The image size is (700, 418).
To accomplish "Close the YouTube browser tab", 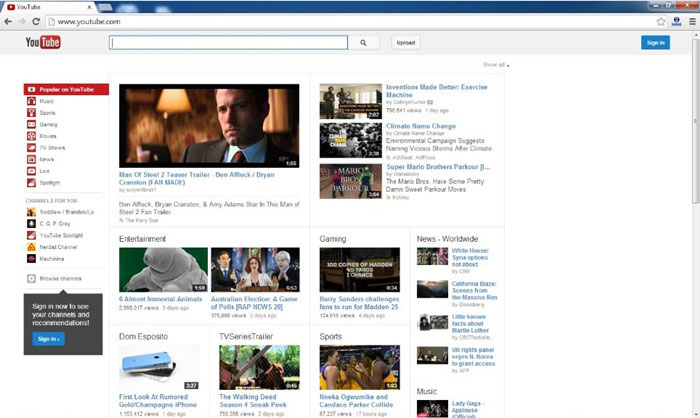I will pos(89,7).
